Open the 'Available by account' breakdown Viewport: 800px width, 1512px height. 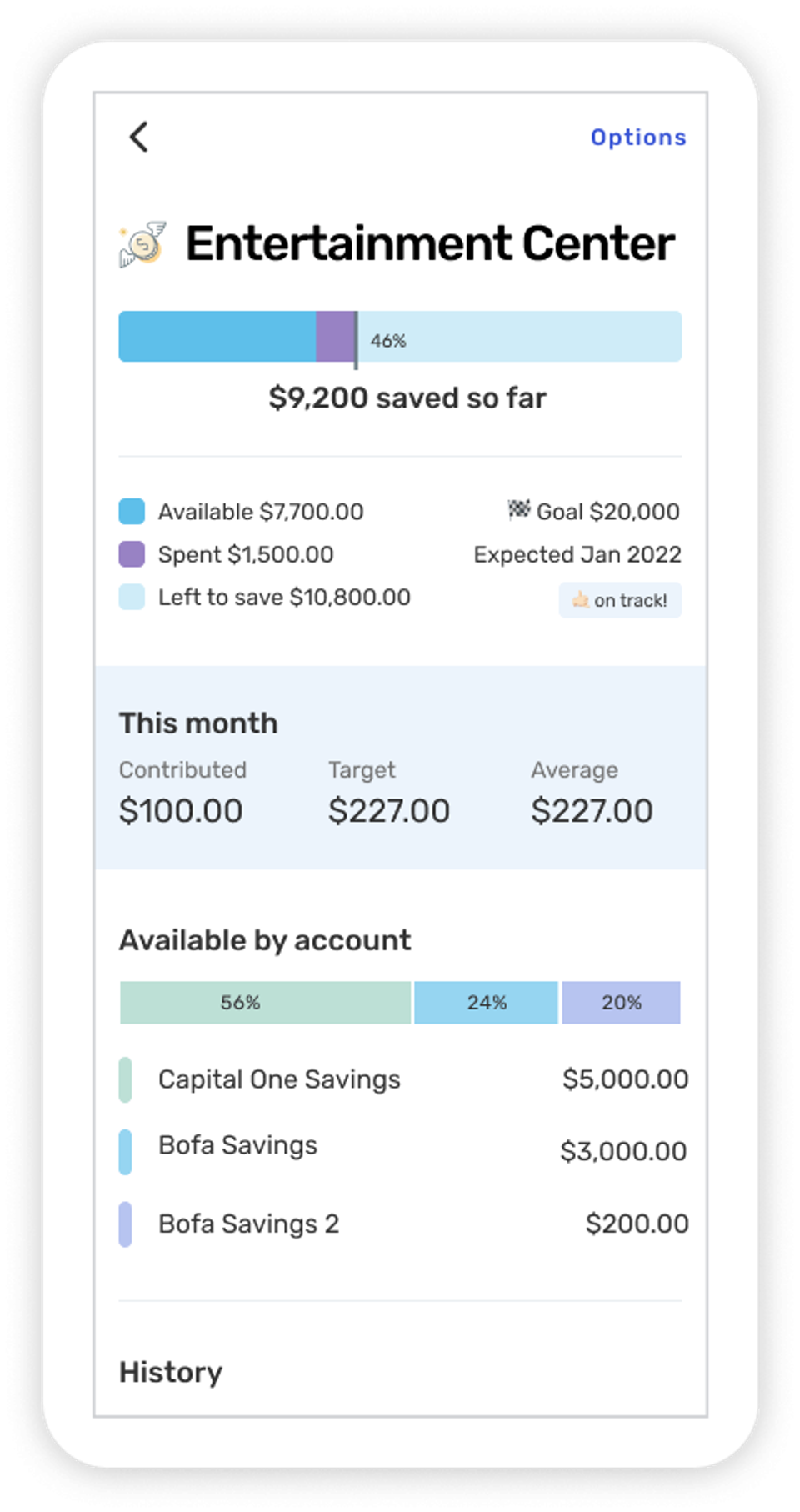point(264,939)
